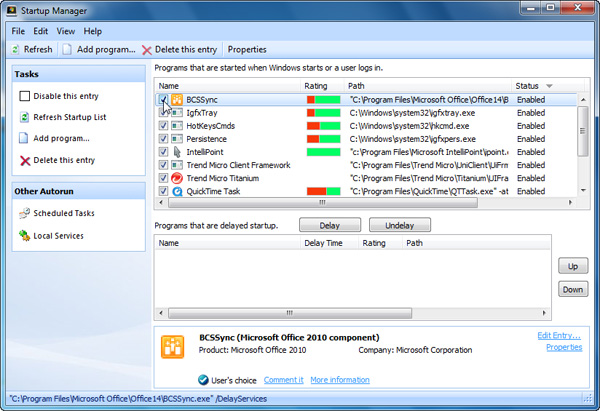Open the Help menu

pos(93,31)
